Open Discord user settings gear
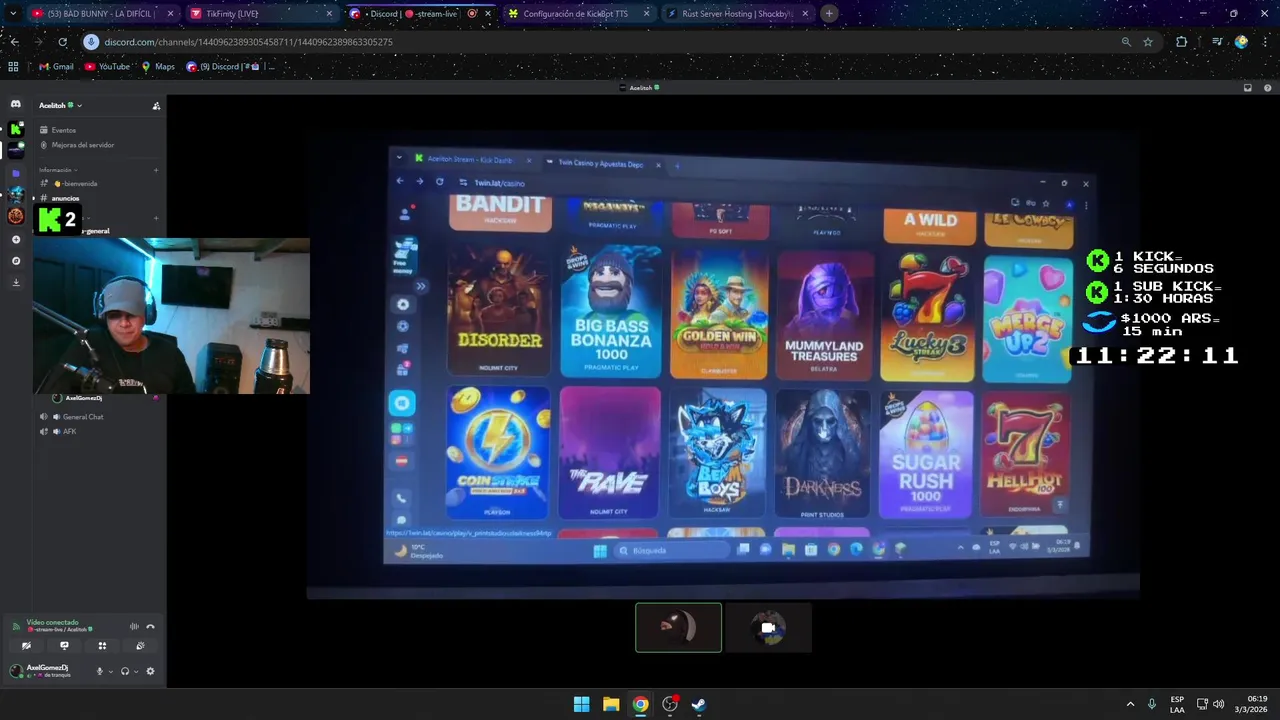Viewport: 1280px width, 720px height. click(x=150, y=671)
